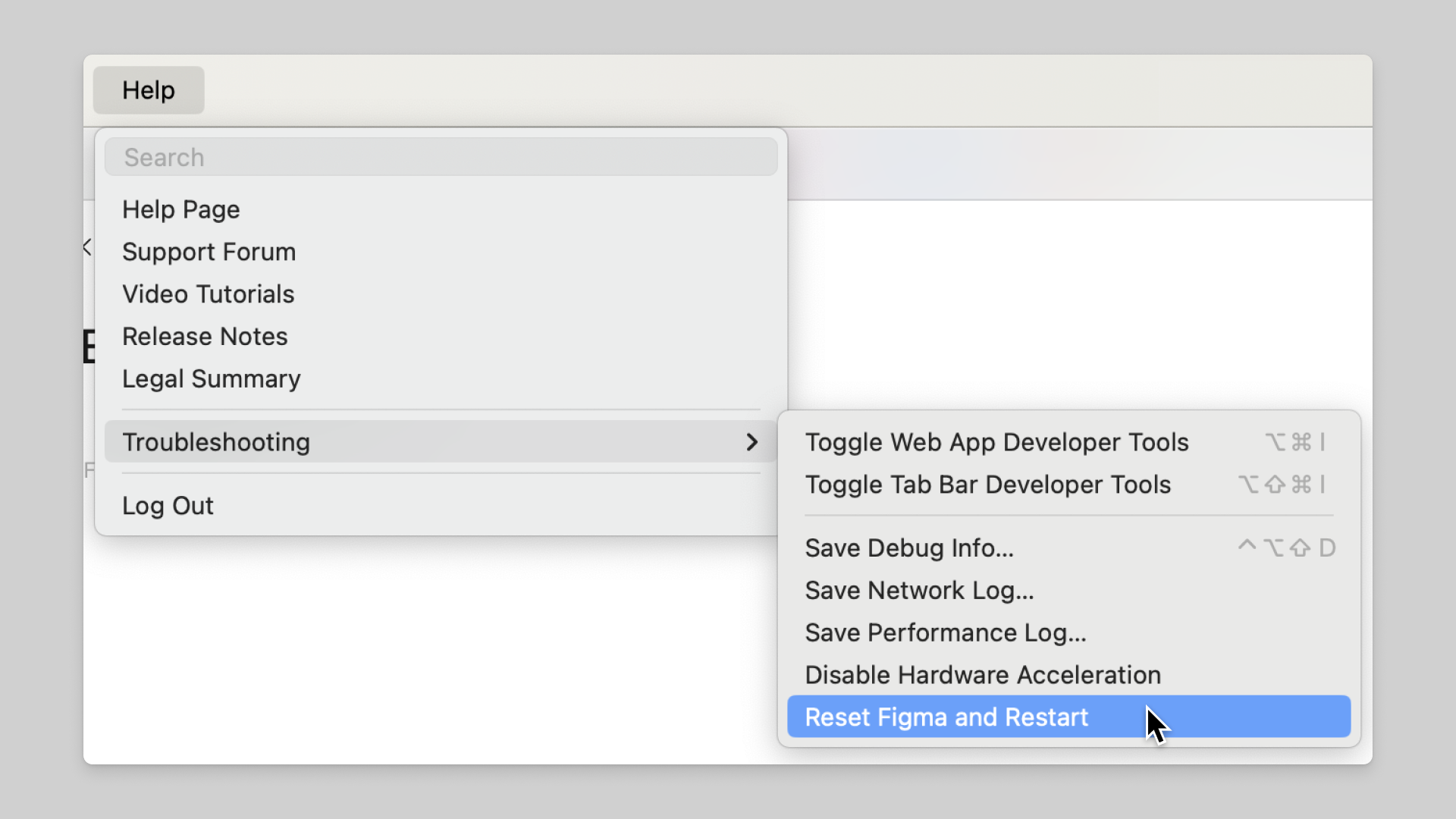
Task: Choose Save Network Log… option
Action: [1068, 590]
